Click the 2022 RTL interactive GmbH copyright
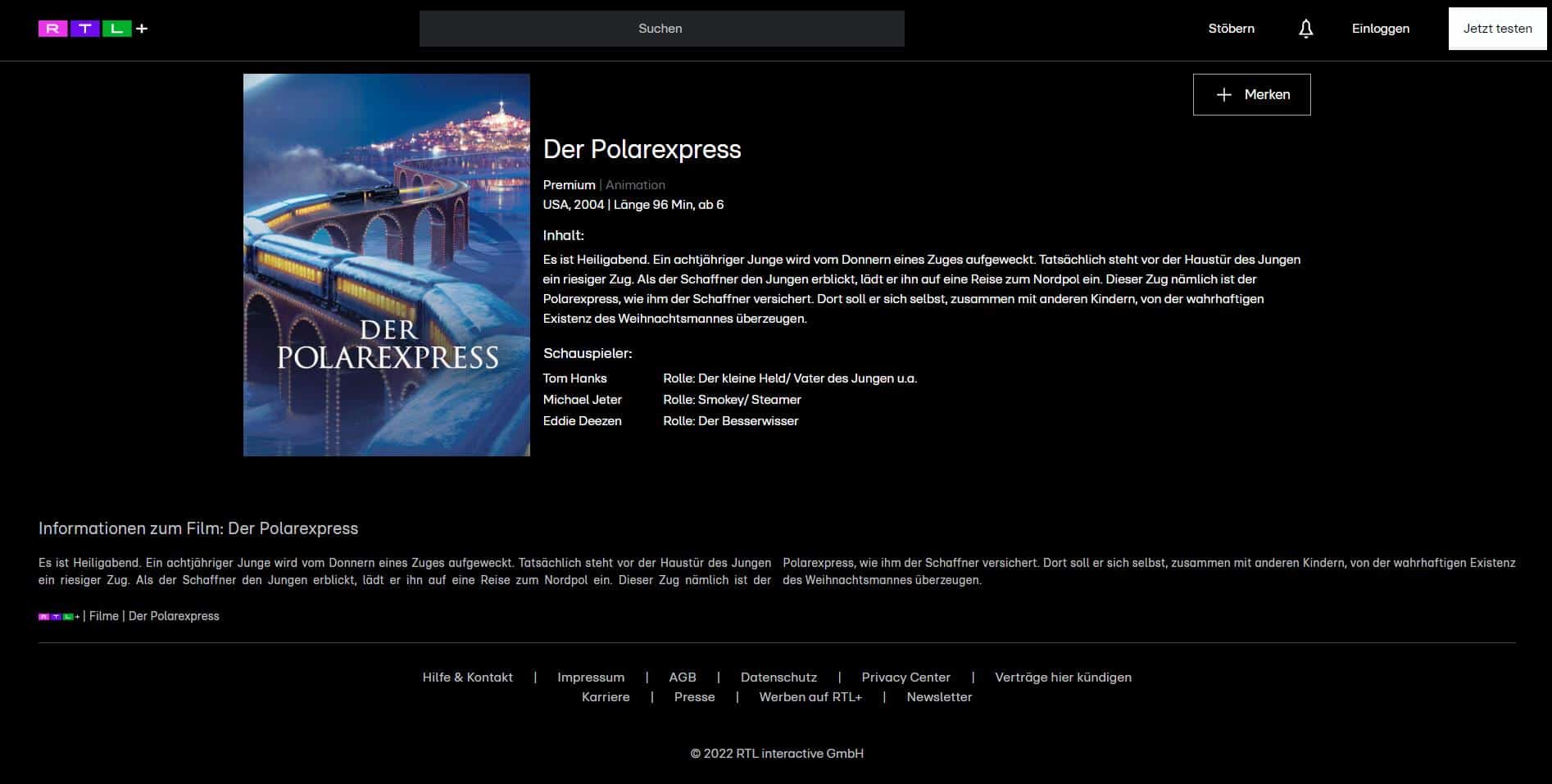The image size is (1552, 784). (777, 754)
